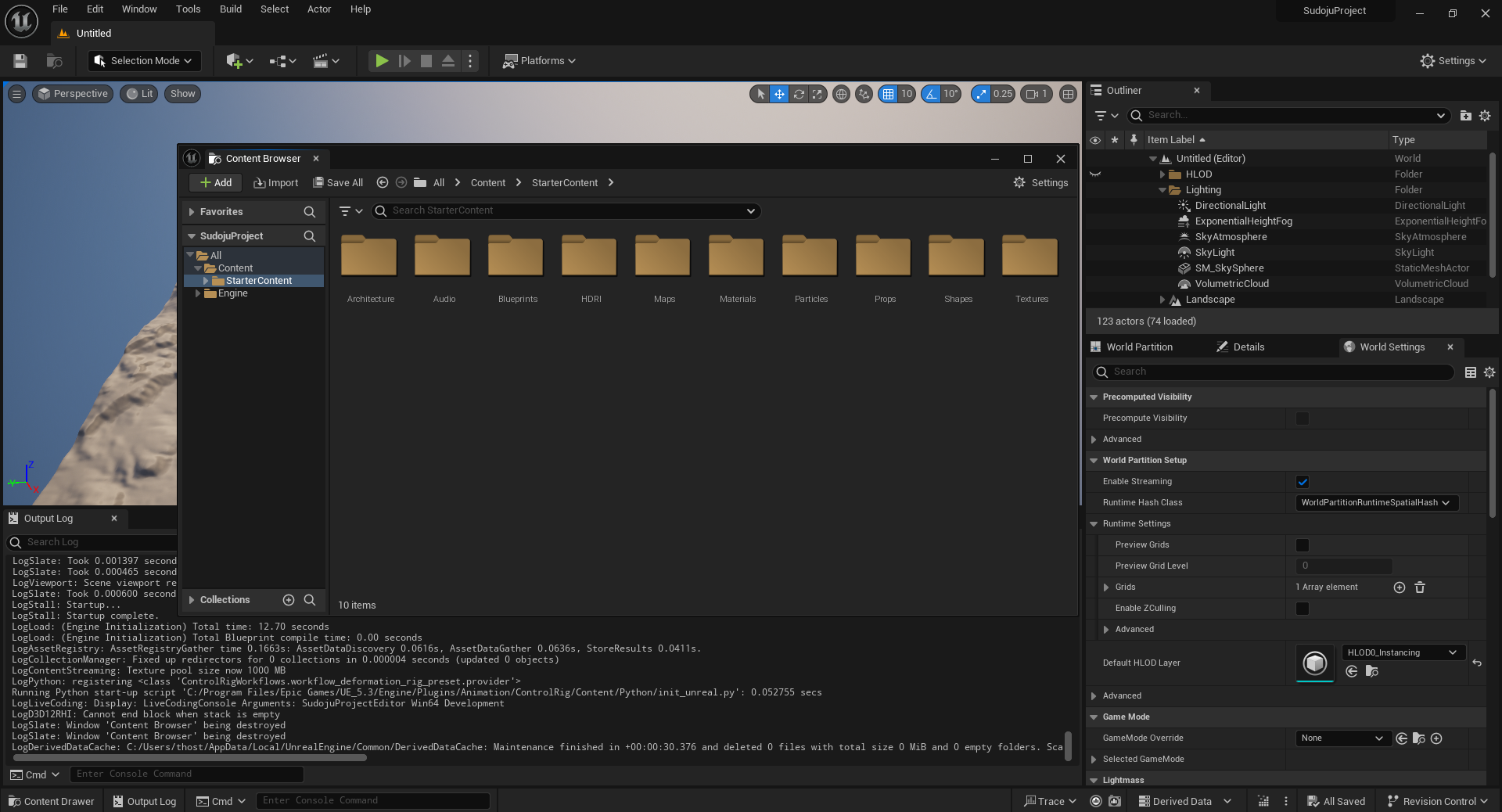Click Content Drawer in status bar
1502x812 pixels.
[51, 801]
